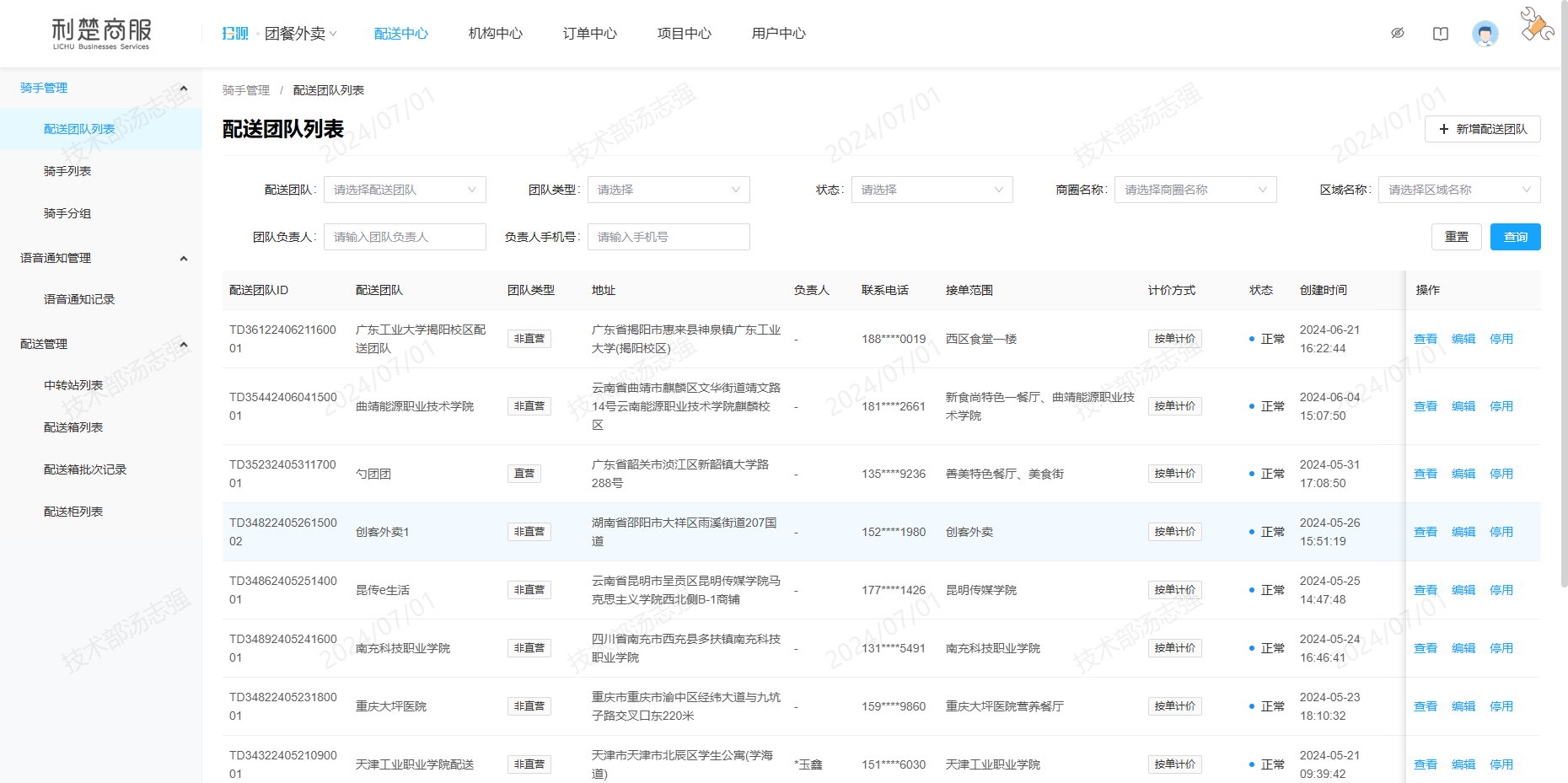Click the wrench tools icon
Screen dimensions: 1568x783
[x=1537, y=24]
